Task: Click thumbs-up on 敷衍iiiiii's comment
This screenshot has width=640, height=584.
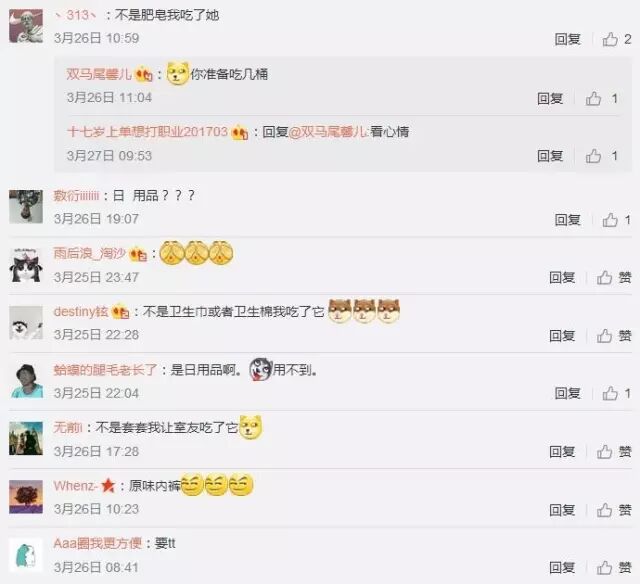Action: pos(610,220)
